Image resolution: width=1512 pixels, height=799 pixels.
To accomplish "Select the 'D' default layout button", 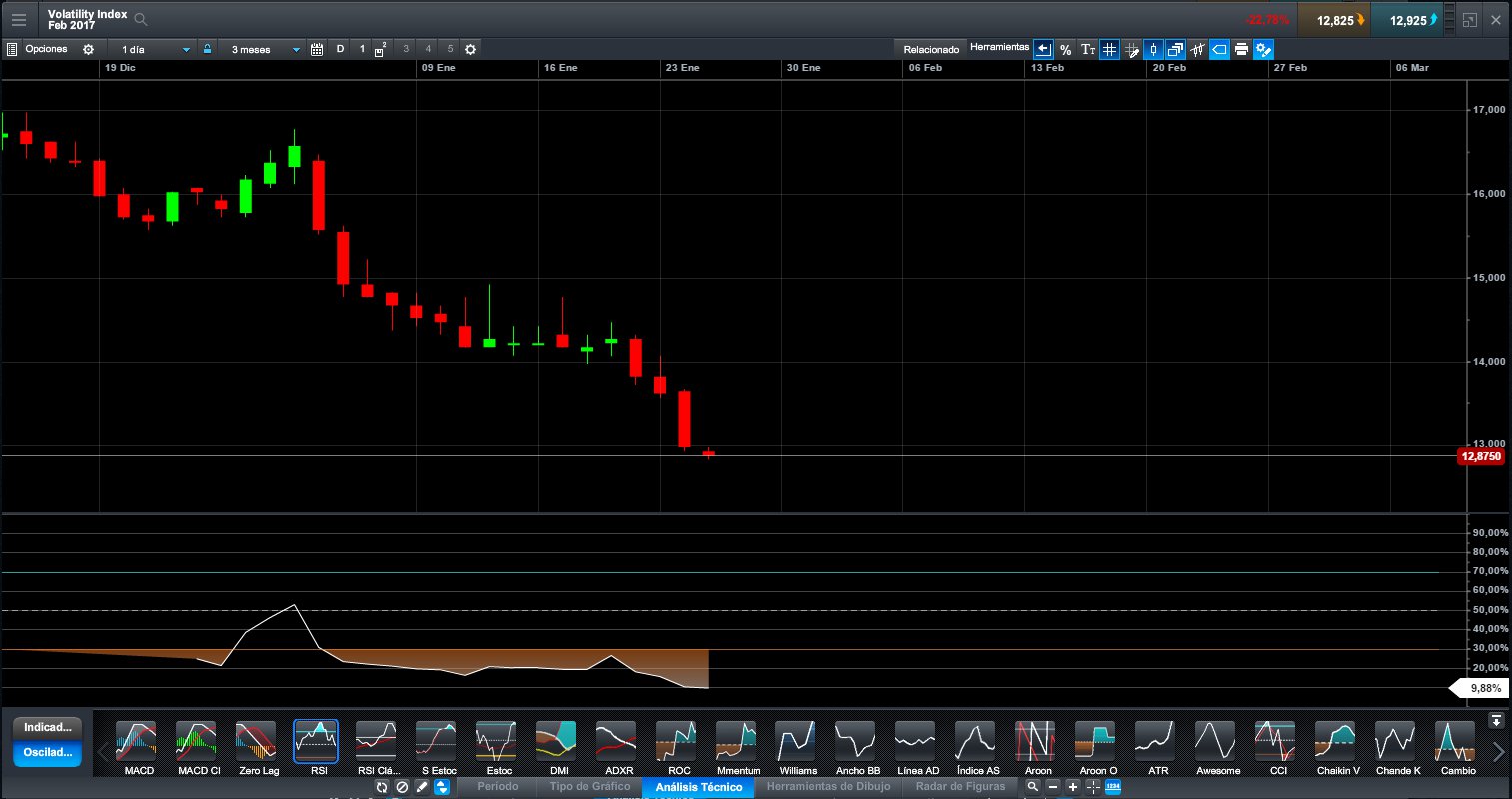I will tap(340, 49).
